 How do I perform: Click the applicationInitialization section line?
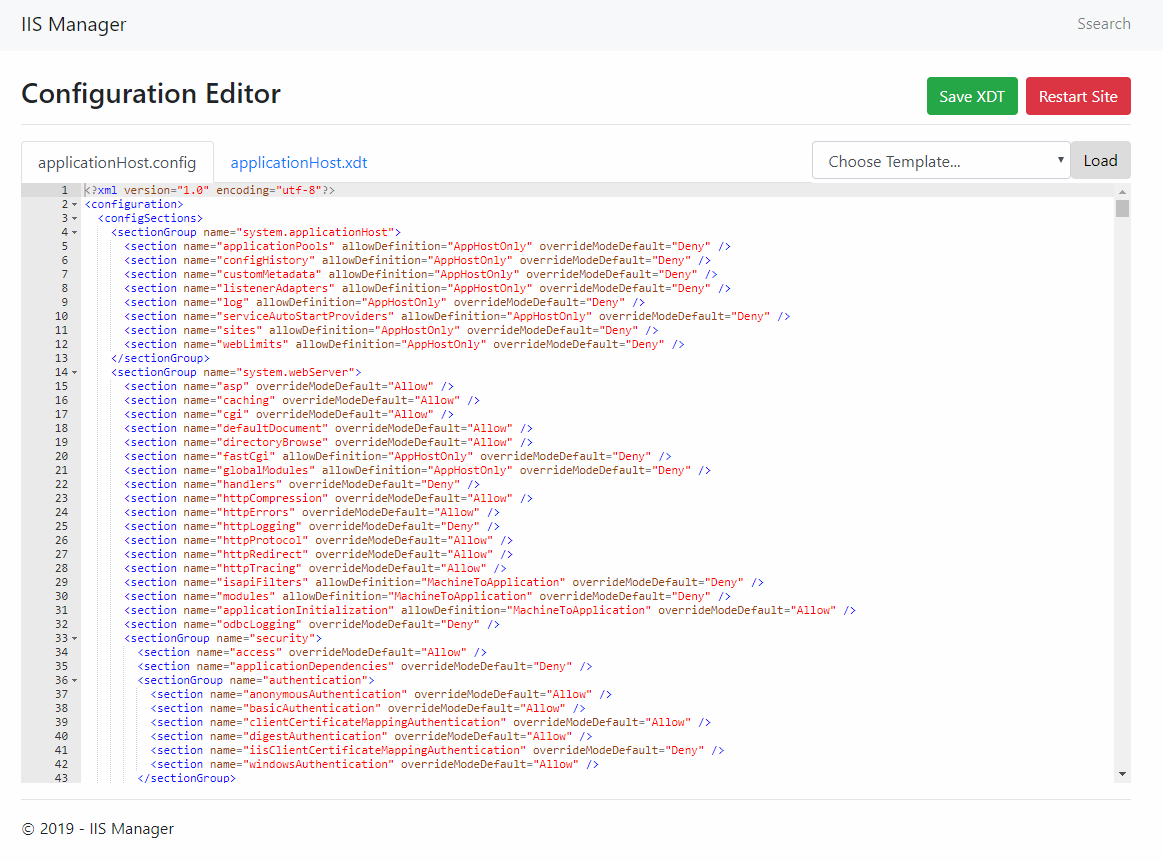490,611
